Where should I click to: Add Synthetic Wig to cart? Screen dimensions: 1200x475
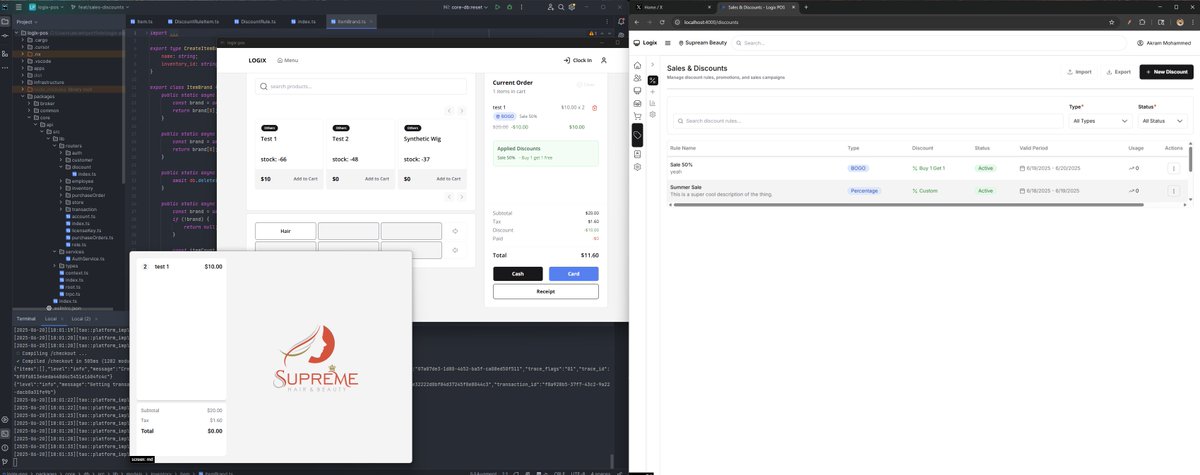pos(446,179)
